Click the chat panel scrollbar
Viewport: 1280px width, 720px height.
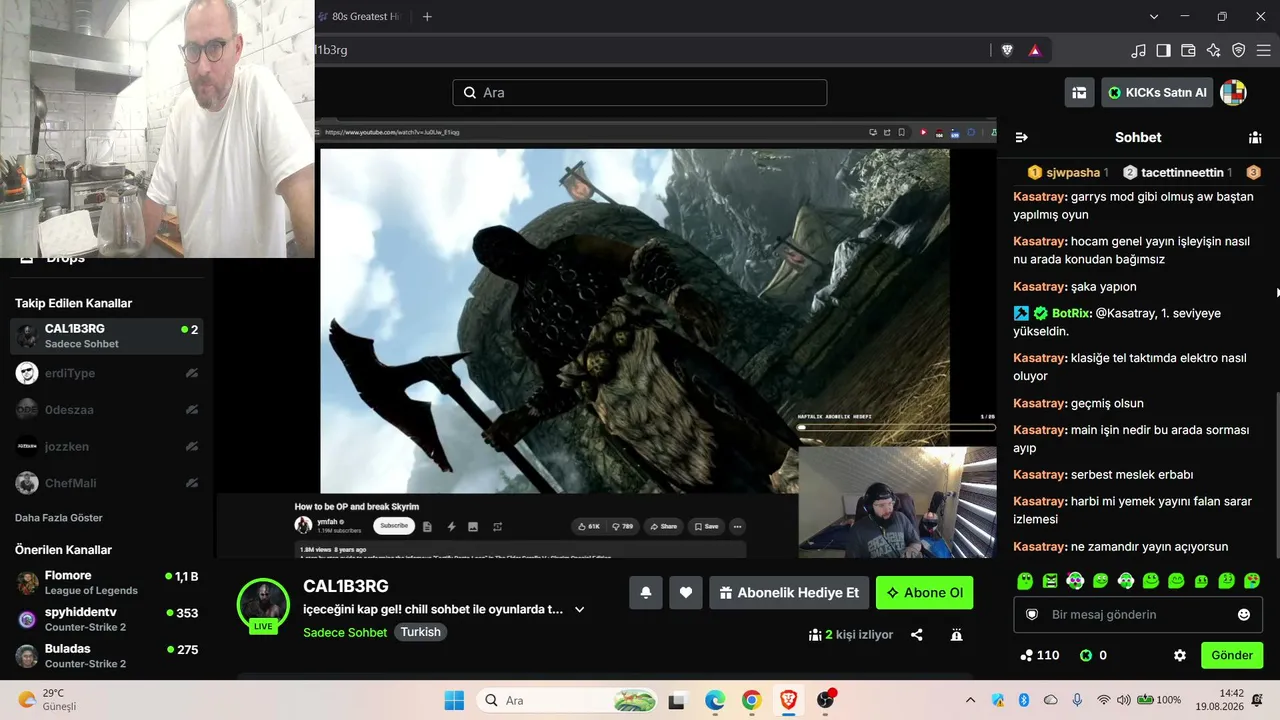(1276, 475)
